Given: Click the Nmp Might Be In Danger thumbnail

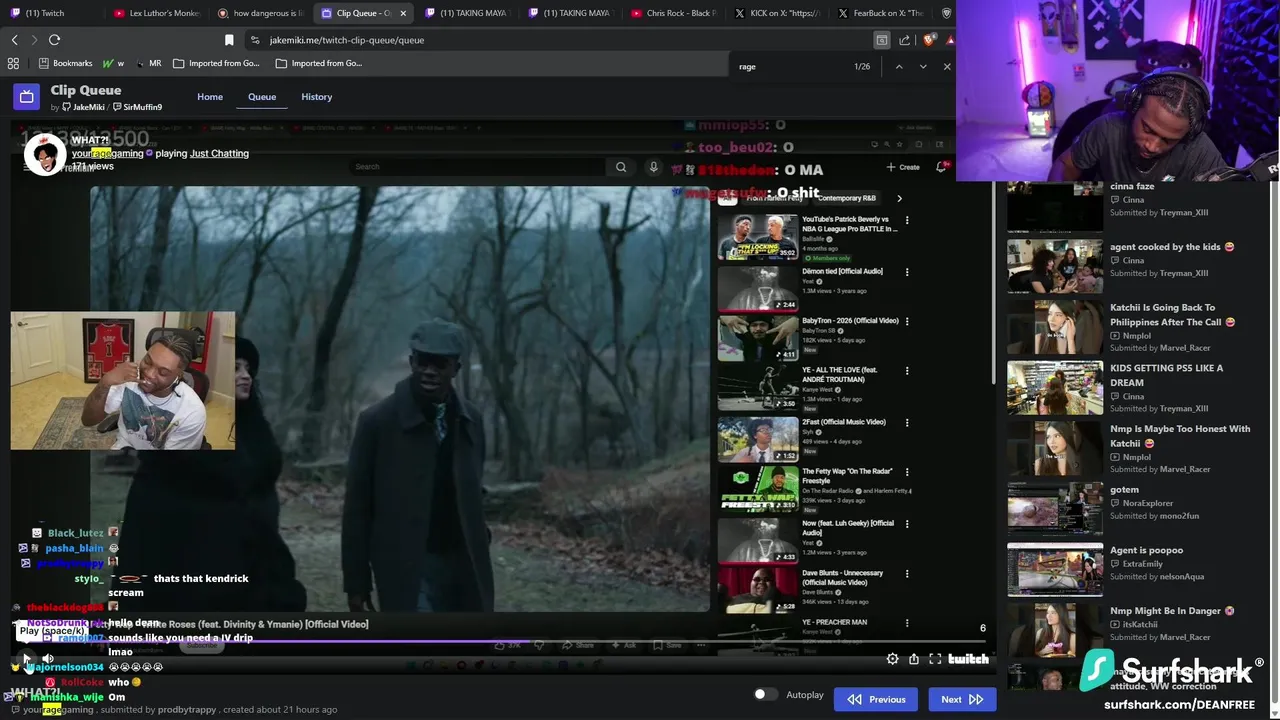Looking at the screenshot, I should [x=1055, y=629].
